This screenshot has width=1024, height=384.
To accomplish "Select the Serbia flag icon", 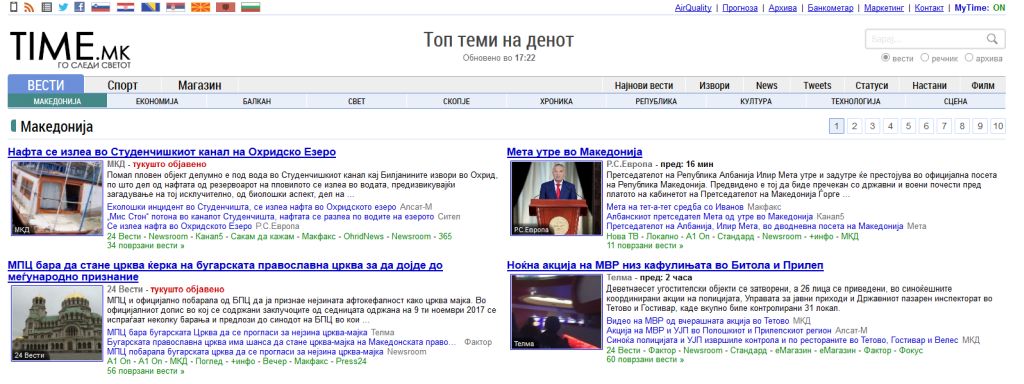I will coord(175,7).
